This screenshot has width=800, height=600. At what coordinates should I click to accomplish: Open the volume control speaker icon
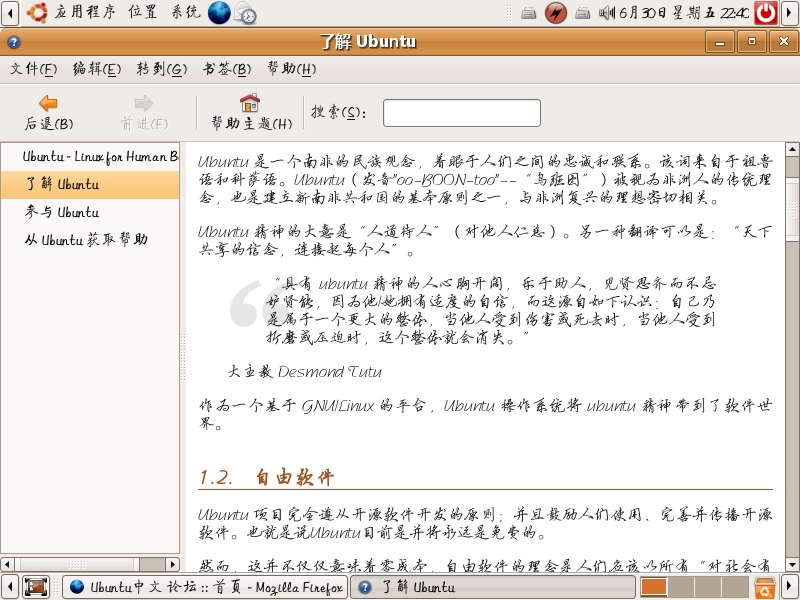tap(607, 12)
